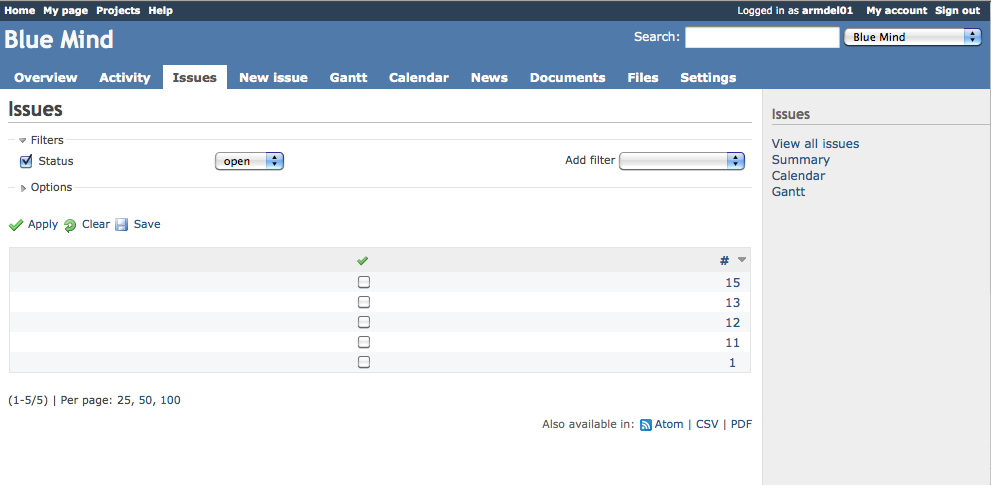Open the Blue Mind project selector
Viewport: 991px width, 485px height.
912,37
